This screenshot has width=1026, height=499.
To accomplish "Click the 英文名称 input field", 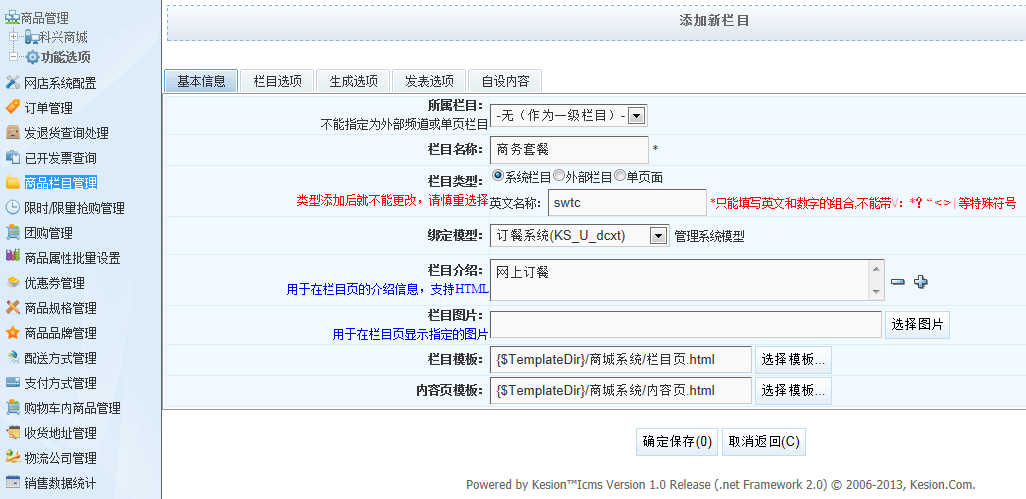I will point(627,203).
